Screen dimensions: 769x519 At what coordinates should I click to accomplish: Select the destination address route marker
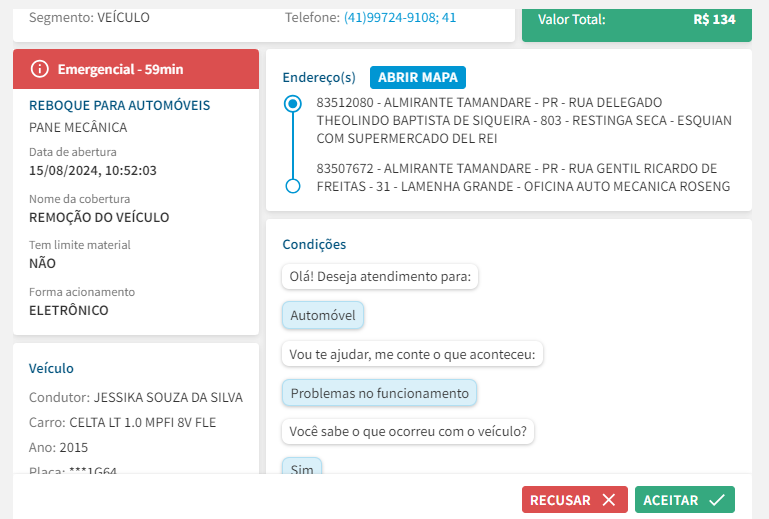tap(293, 186)
